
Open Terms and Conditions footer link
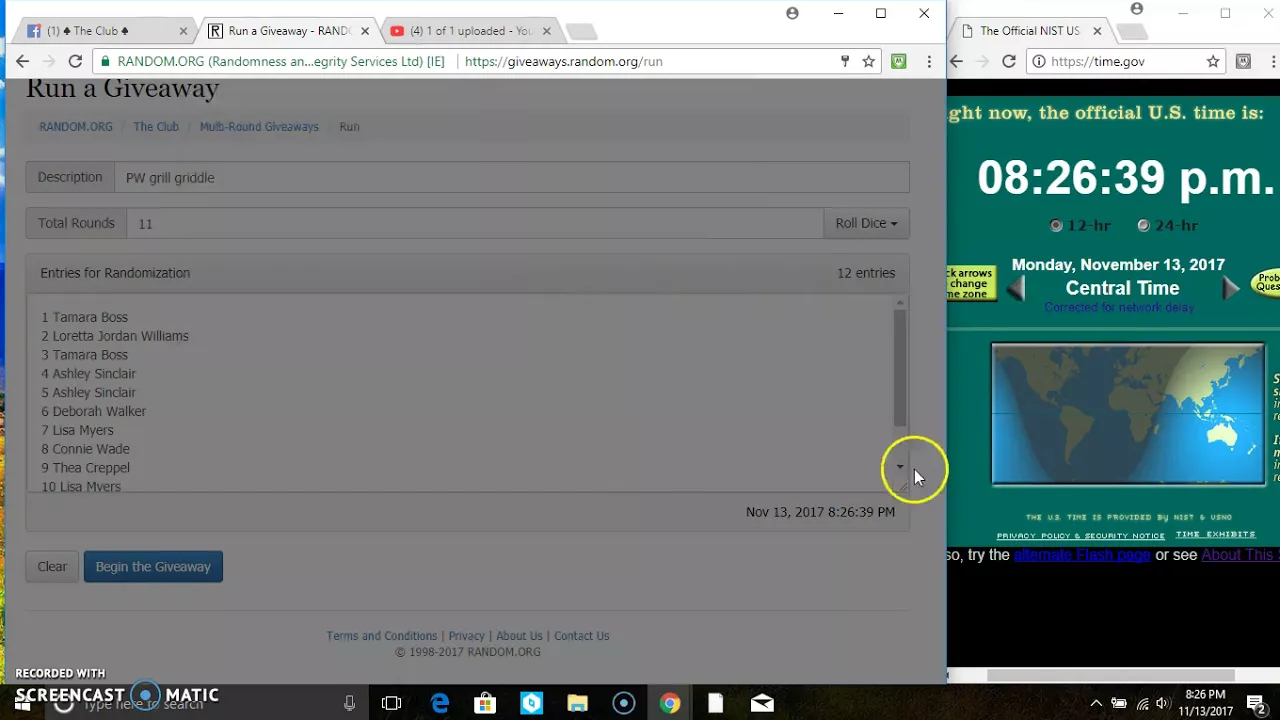click(382, 636)
